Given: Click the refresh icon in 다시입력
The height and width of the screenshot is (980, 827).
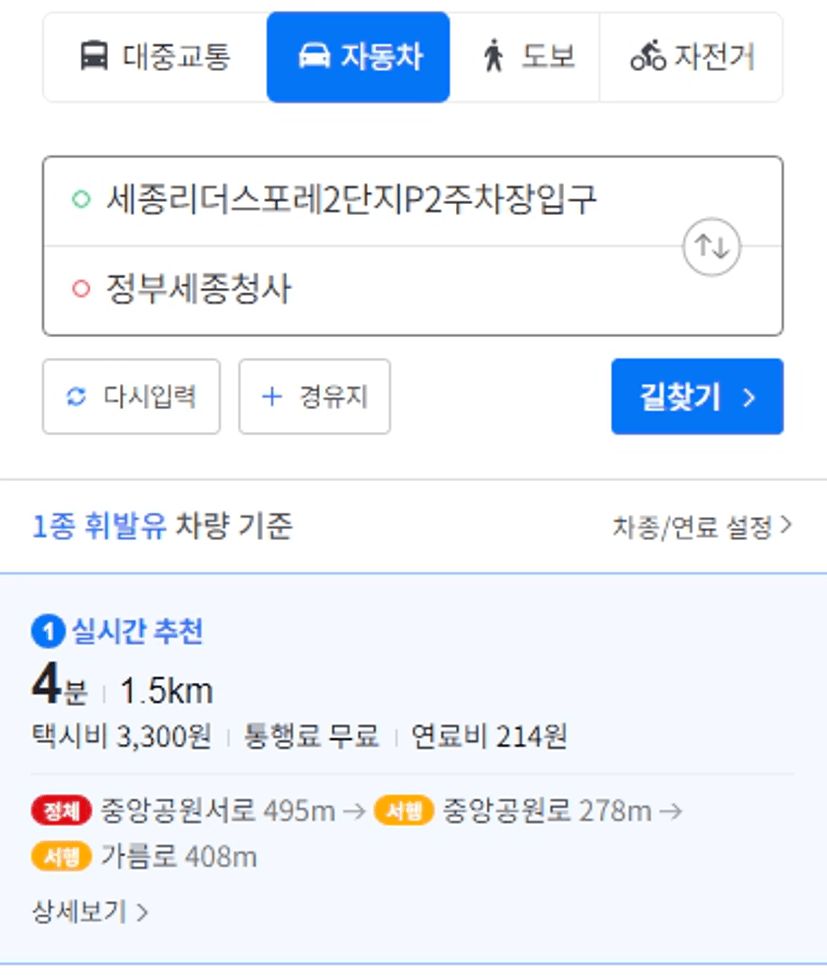Looking at the screenshot, I should 76,396.
